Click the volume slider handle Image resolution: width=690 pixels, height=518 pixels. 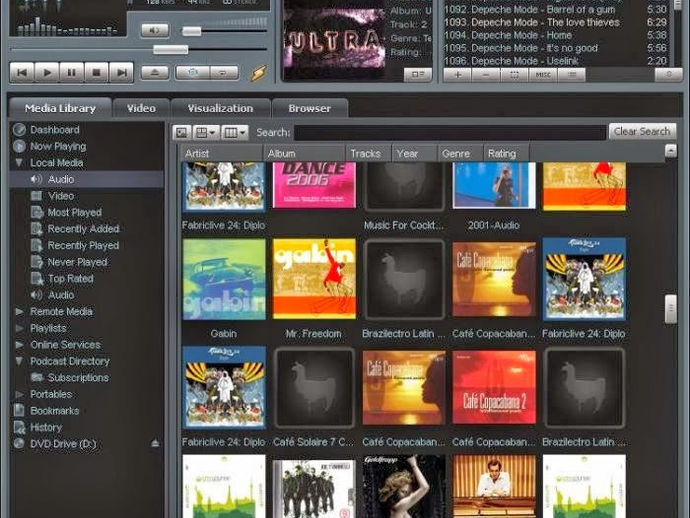point(191,31)
